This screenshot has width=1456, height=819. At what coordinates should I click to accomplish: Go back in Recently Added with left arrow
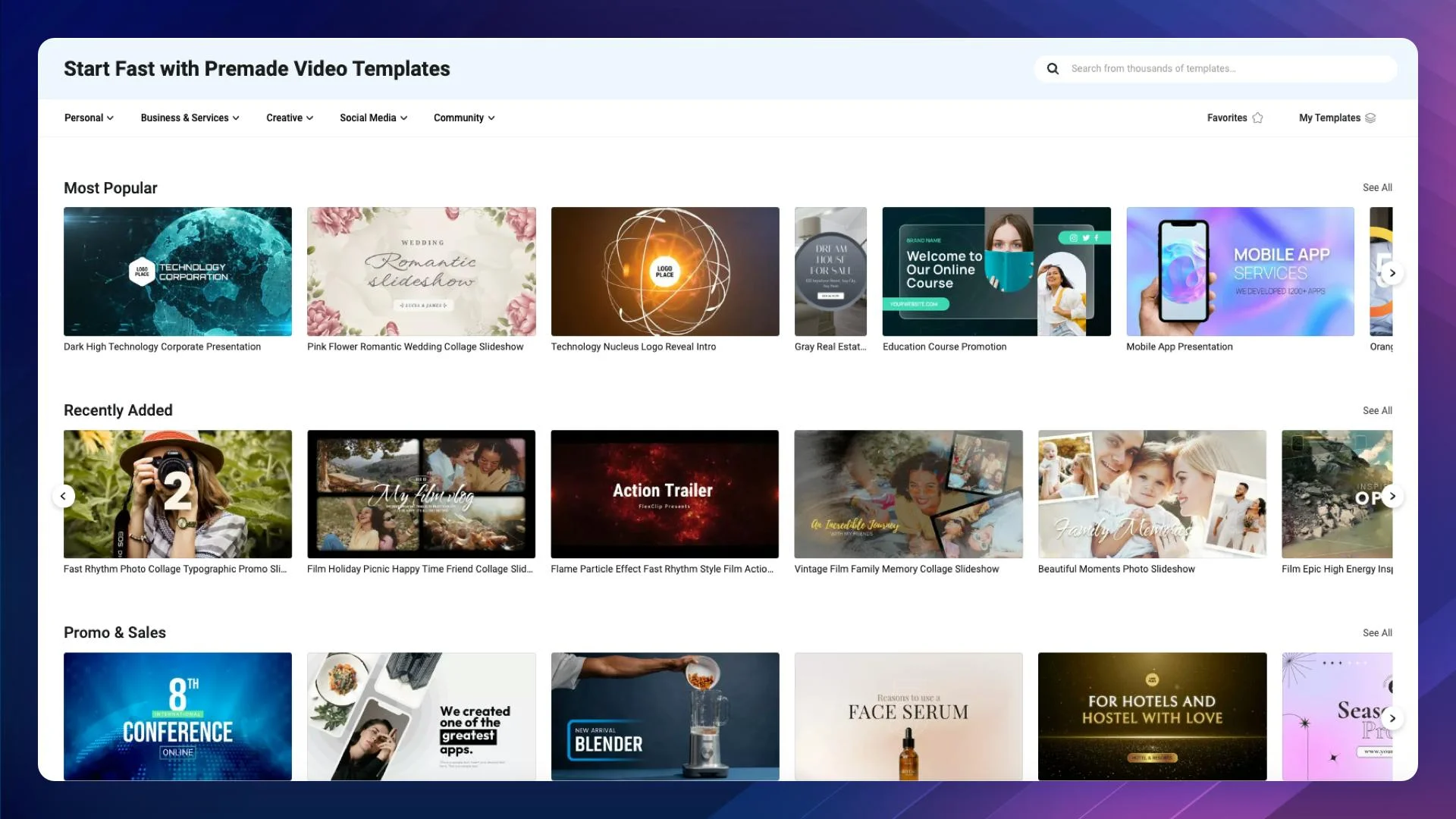64,496
